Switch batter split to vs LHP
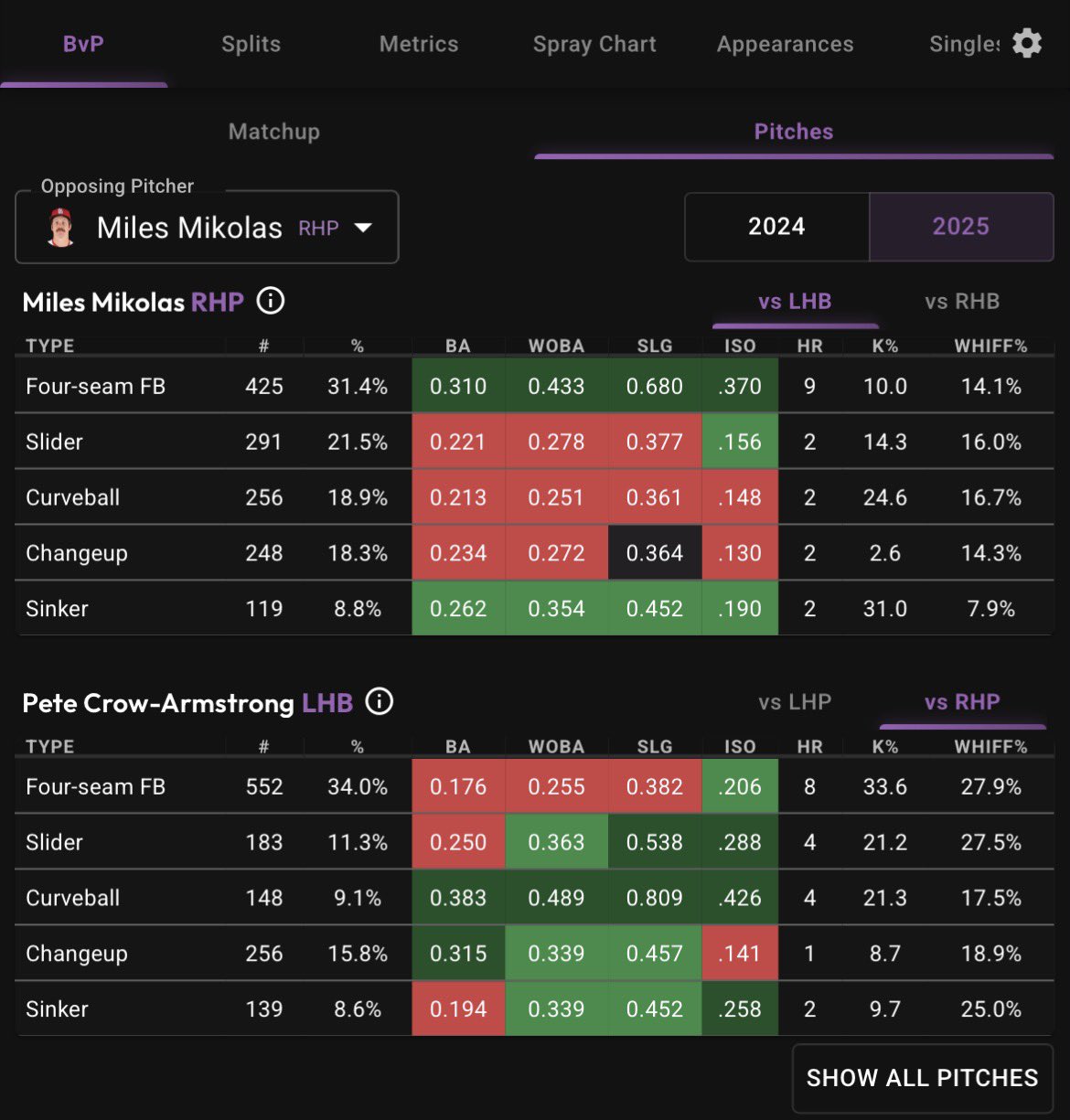The height and width of the screenshot is (1120, 1070). 794,702
